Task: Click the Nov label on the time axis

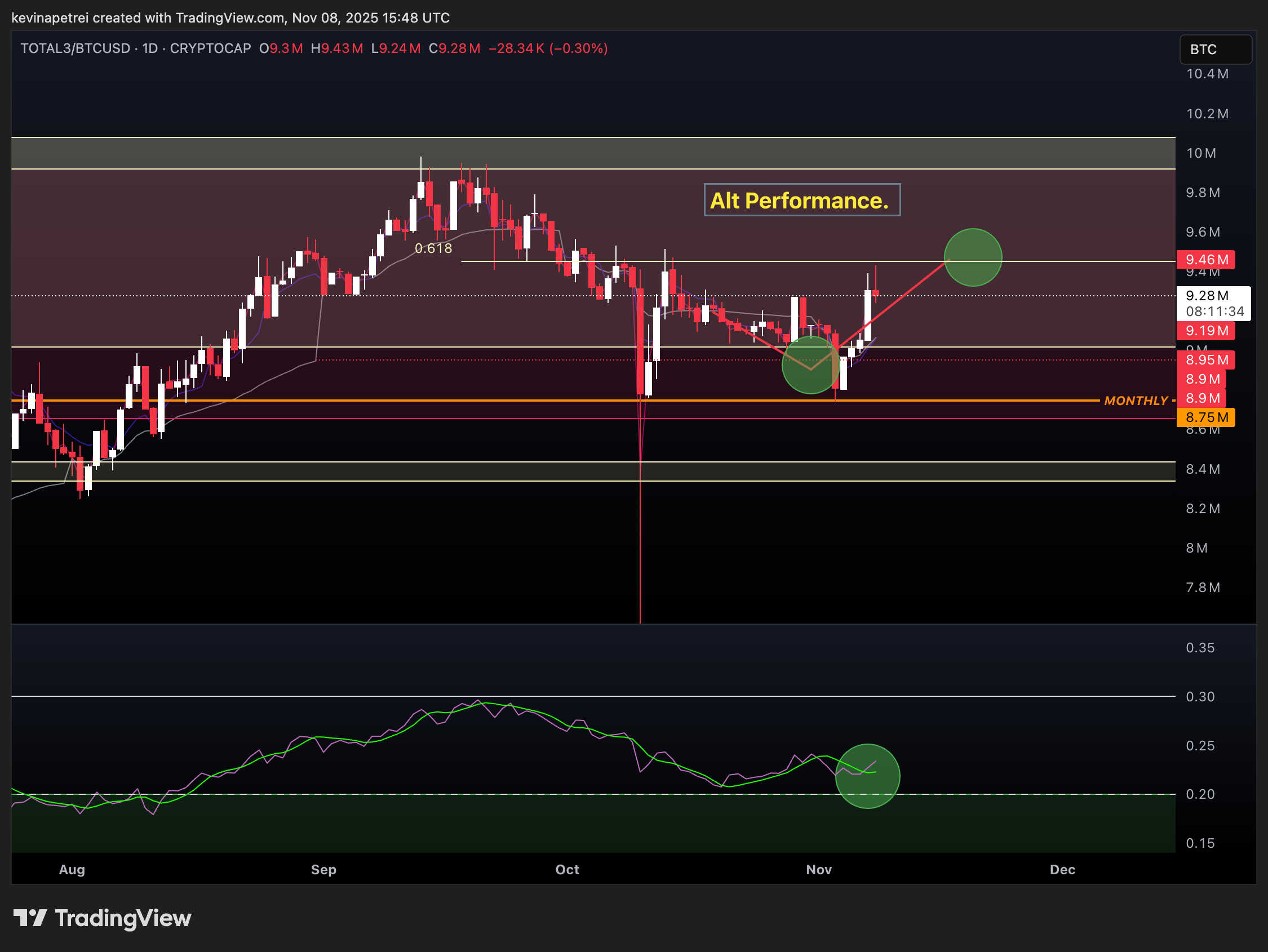Action: pyautogui.click(x=818, y=869)
